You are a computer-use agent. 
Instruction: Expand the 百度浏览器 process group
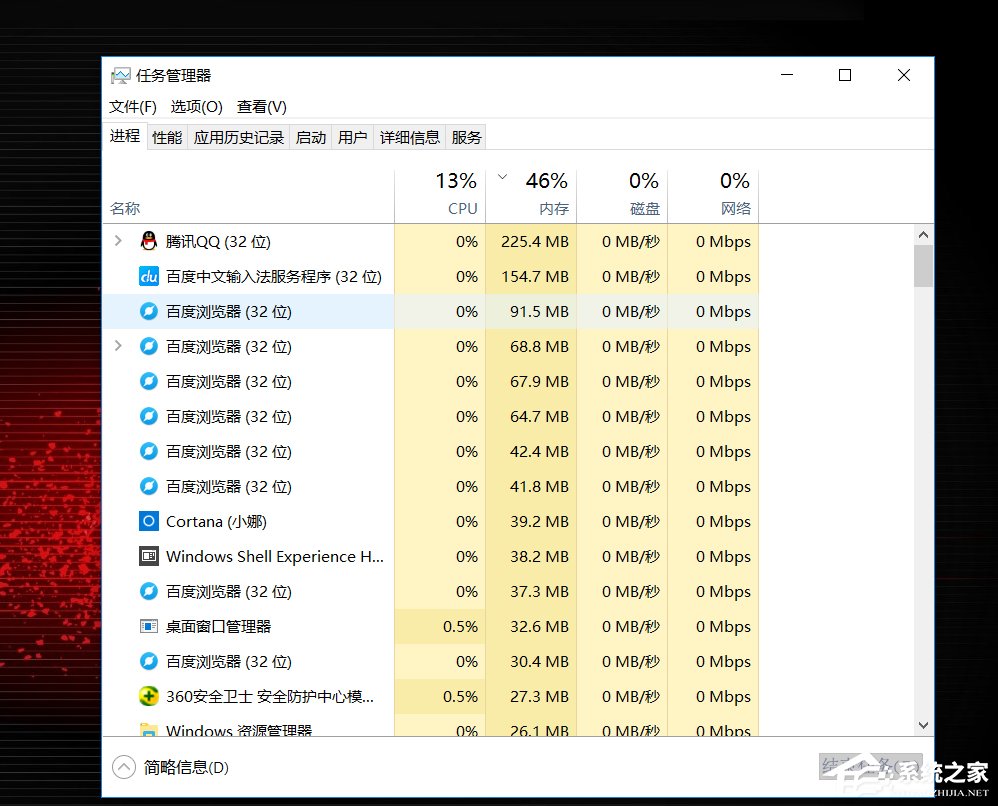(117, 346)
